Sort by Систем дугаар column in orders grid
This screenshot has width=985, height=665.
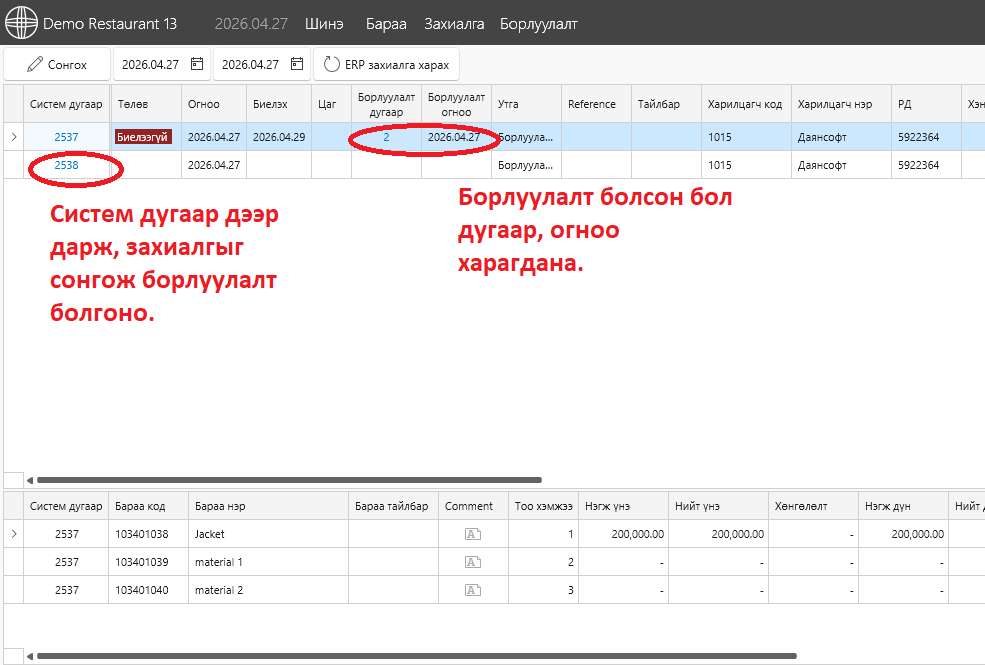66,104
